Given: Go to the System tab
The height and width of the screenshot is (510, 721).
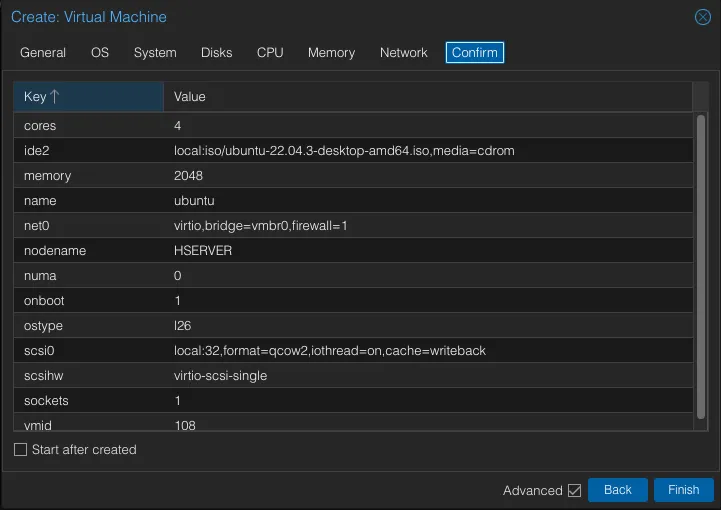Looking at the screenshot, I should (155, 53).
